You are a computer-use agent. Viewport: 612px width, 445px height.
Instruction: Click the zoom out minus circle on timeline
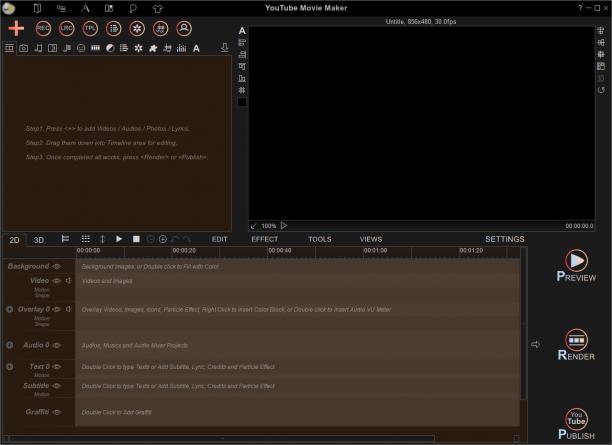coord(151,239)
